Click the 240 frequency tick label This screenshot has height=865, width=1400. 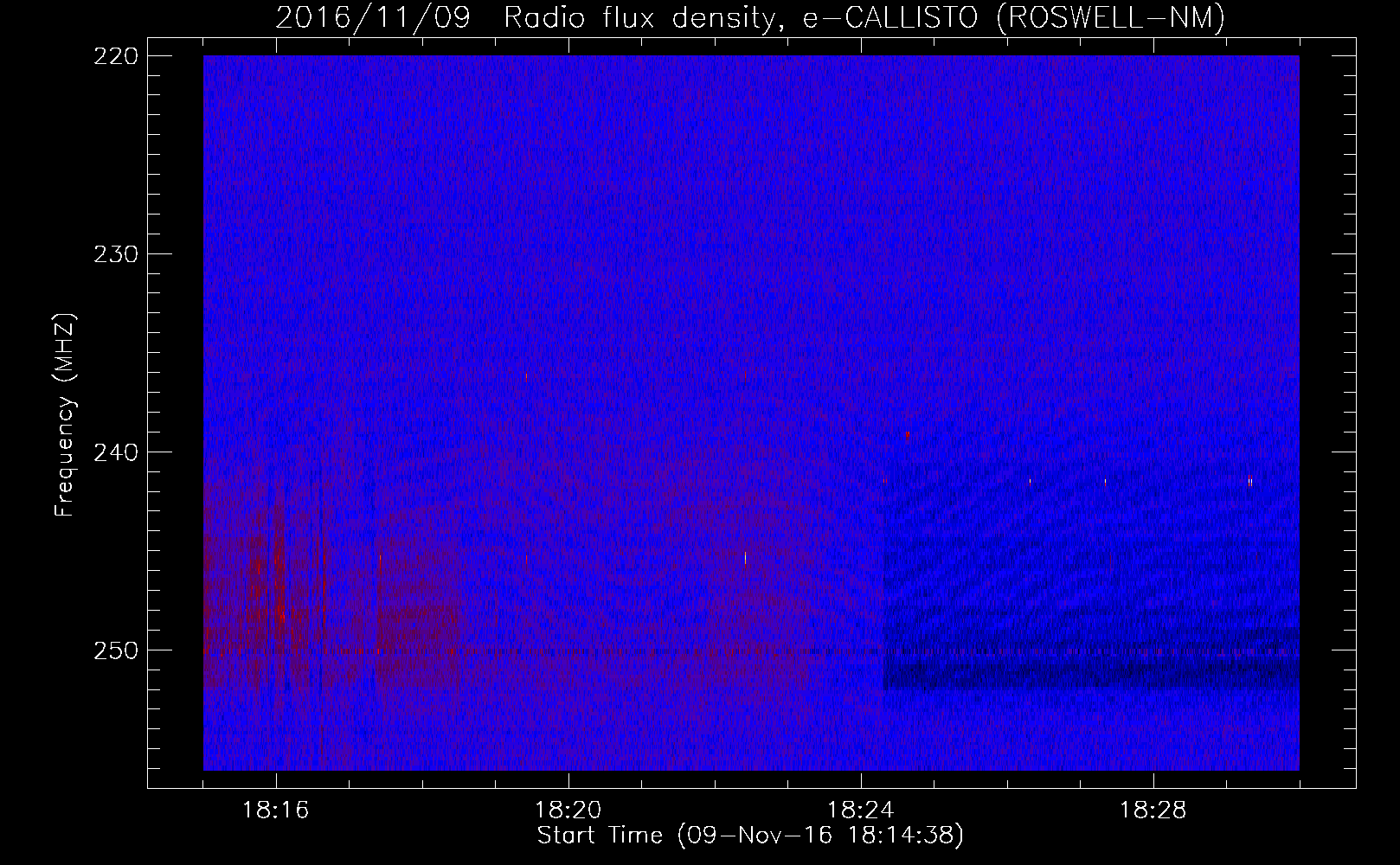[x=115, y=452]
